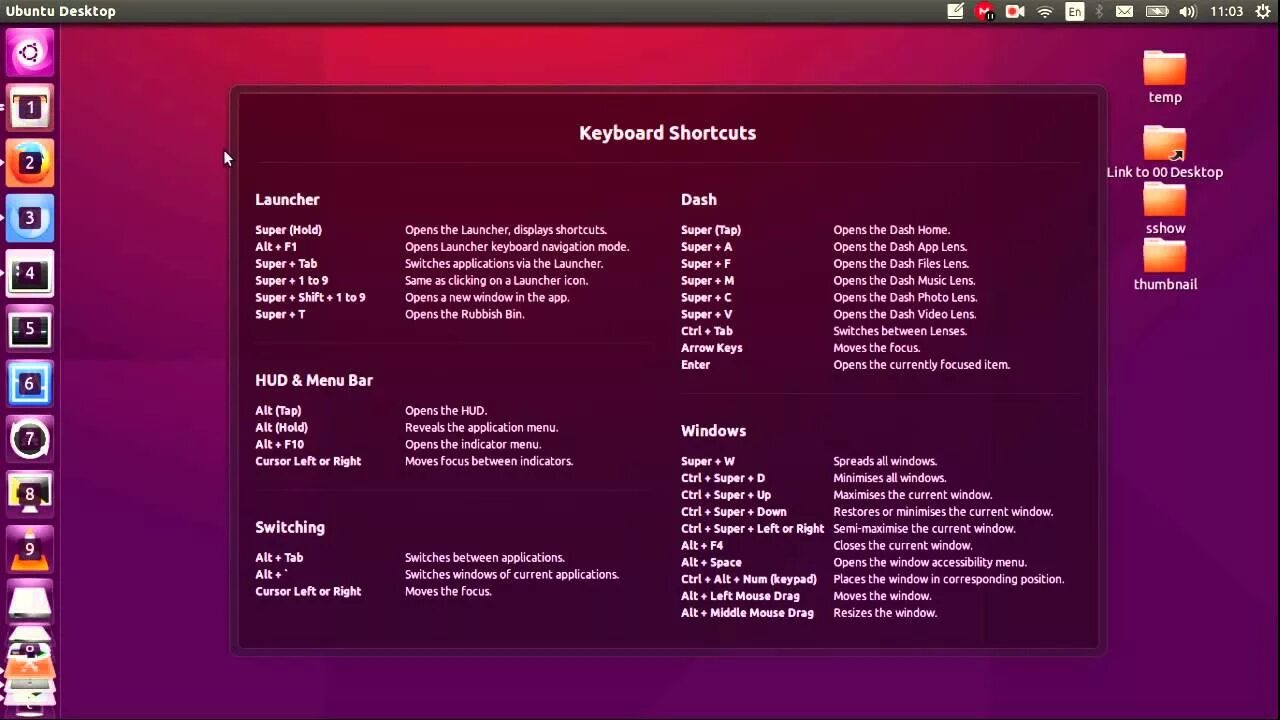Click the Alt (Tap) shortcut text

pos(278,411)
